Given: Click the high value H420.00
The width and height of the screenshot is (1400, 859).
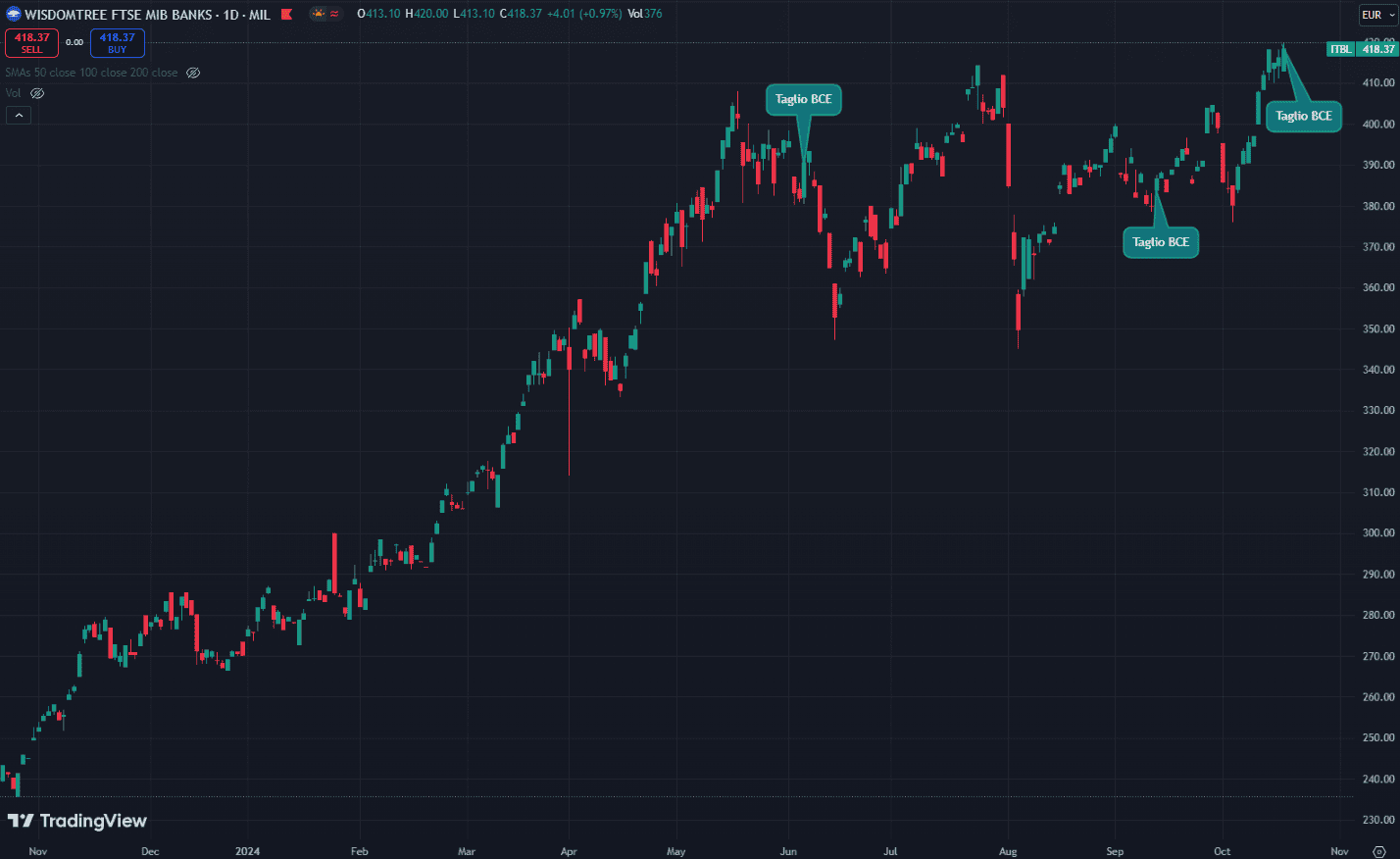Looking at the screenshot, I should coord(426,14).
